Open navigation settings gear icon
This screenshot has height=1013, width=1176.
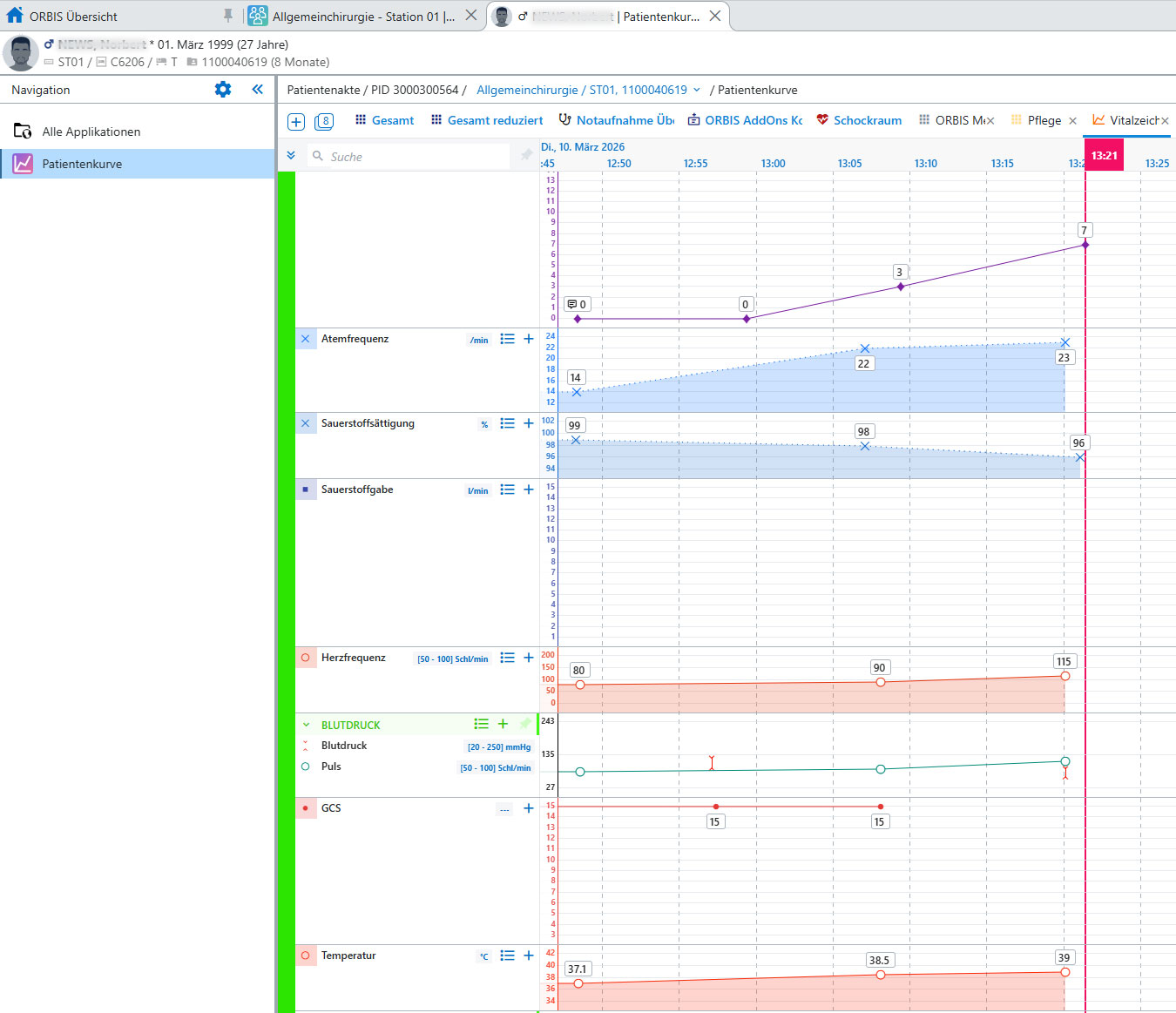pos(223,90)
